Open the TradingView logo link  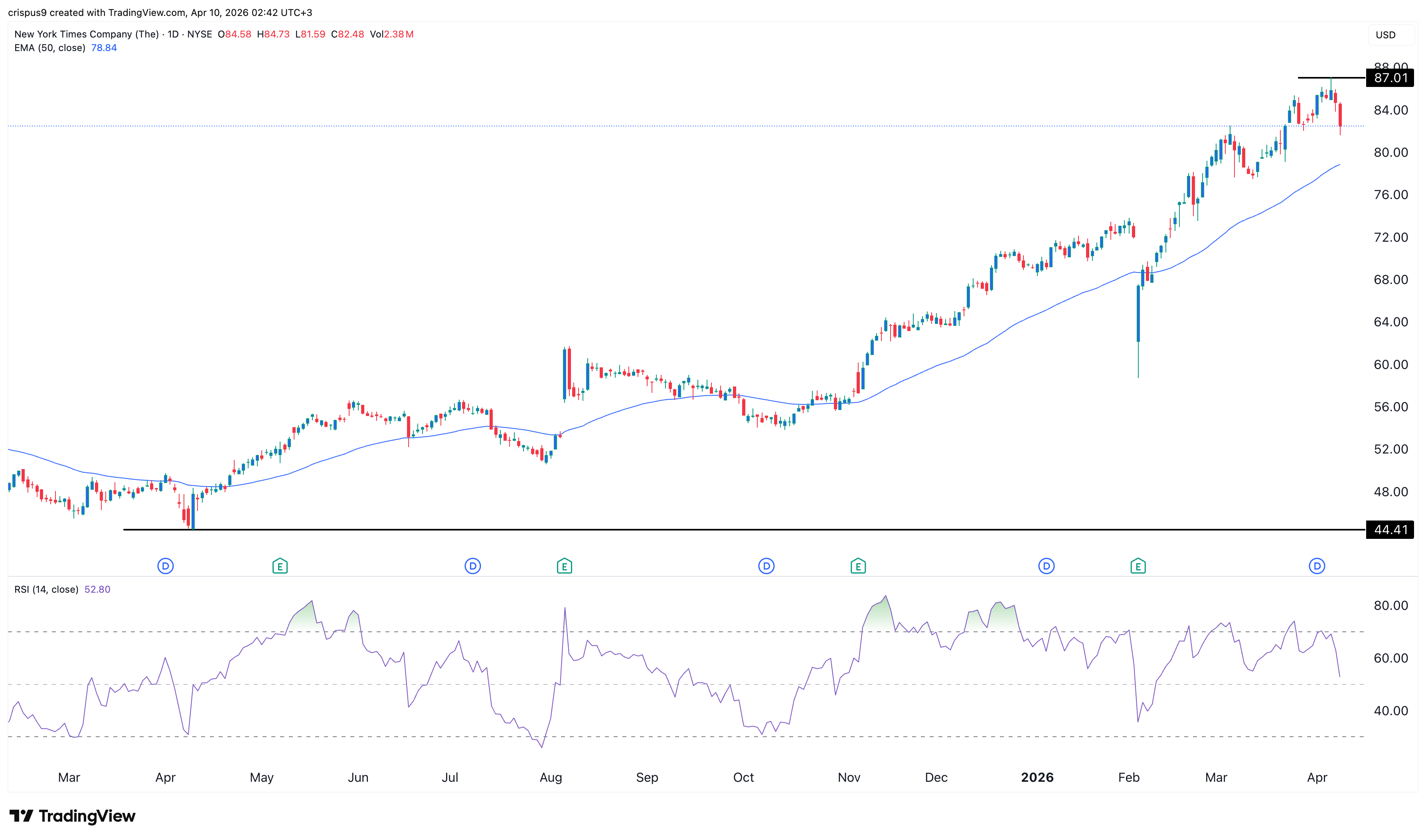[x=73, y=816]
